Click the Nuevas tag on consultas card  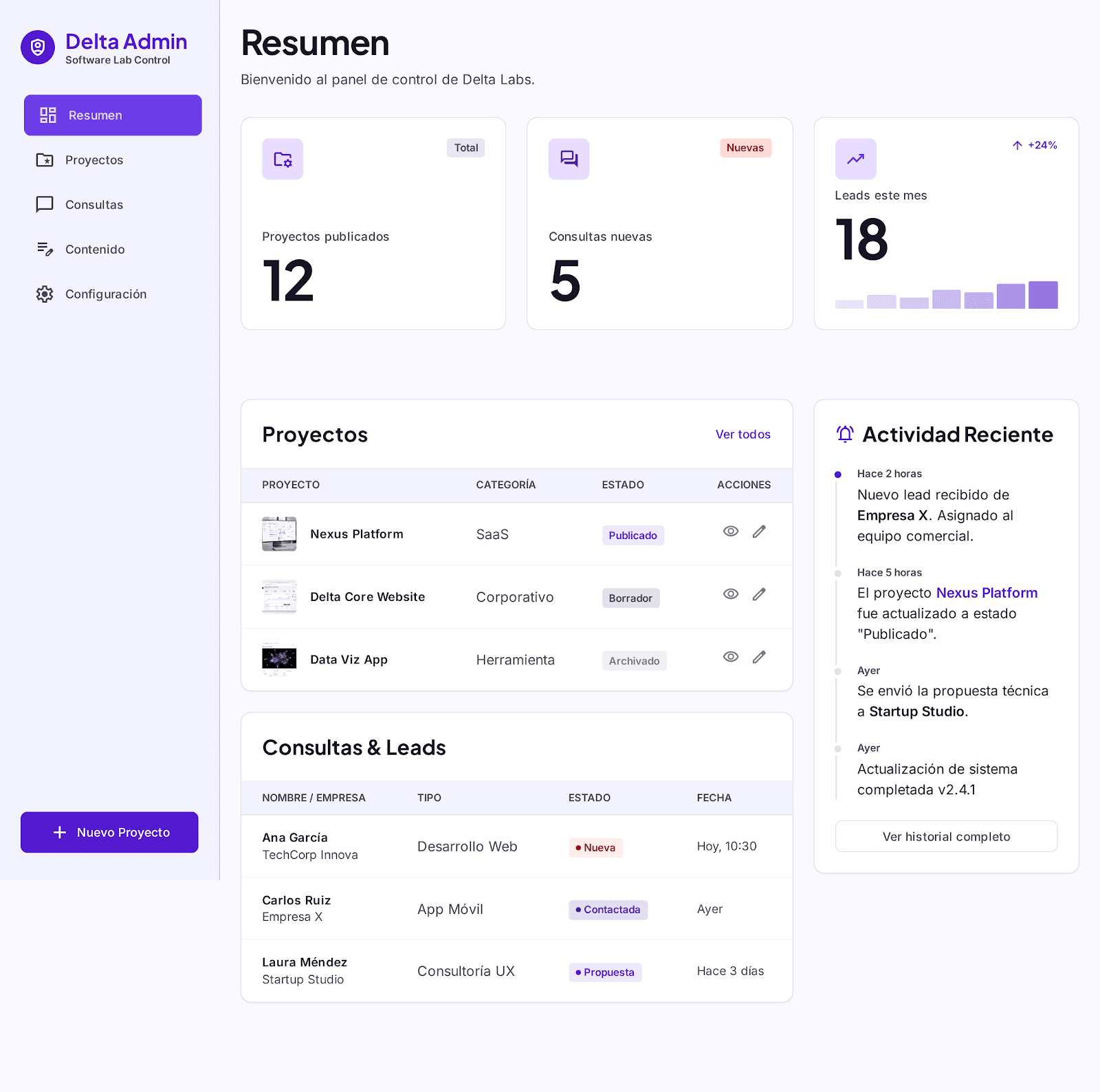(x=745, y=148)
